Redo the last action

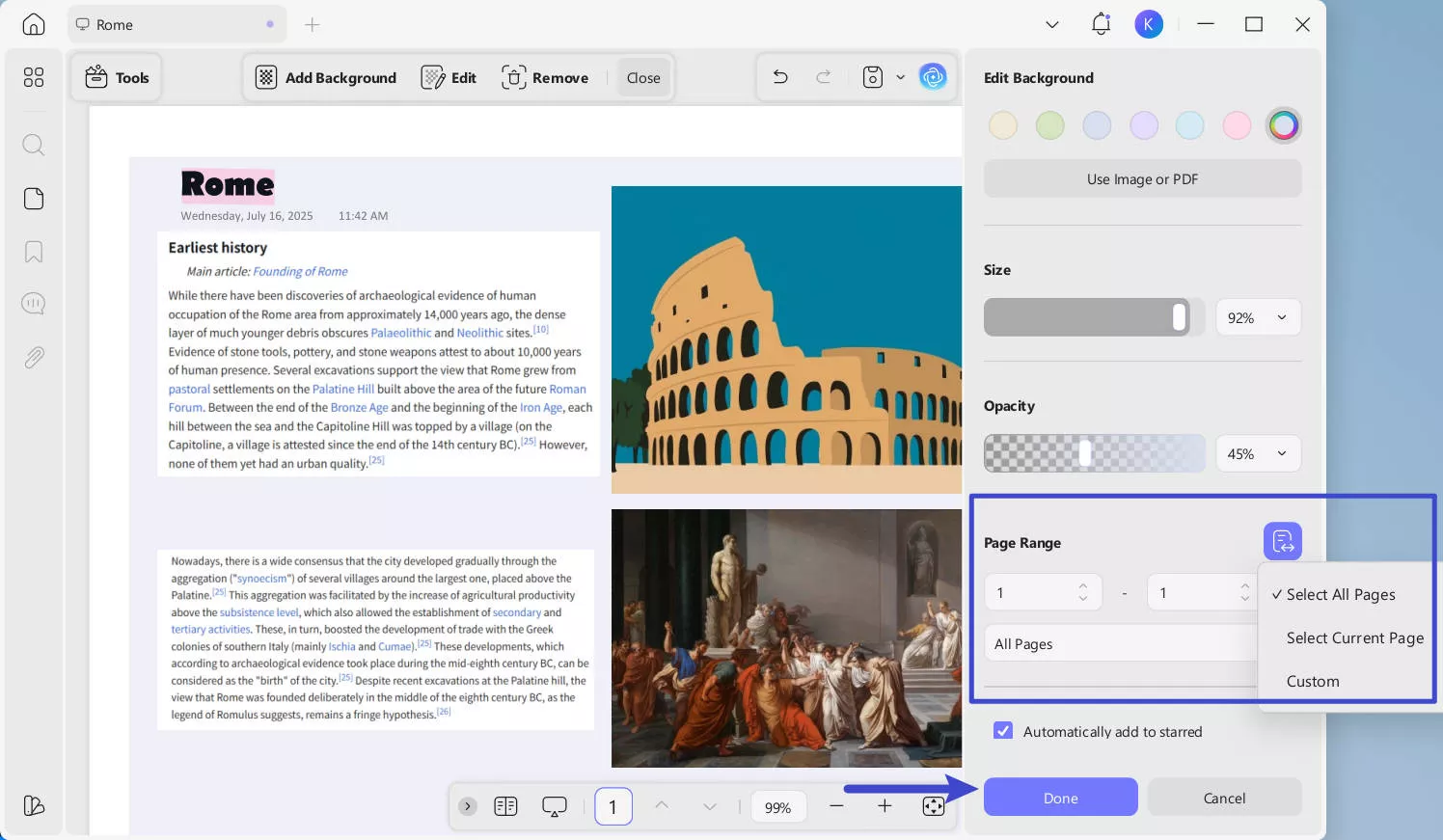click(x=823, y=77)
